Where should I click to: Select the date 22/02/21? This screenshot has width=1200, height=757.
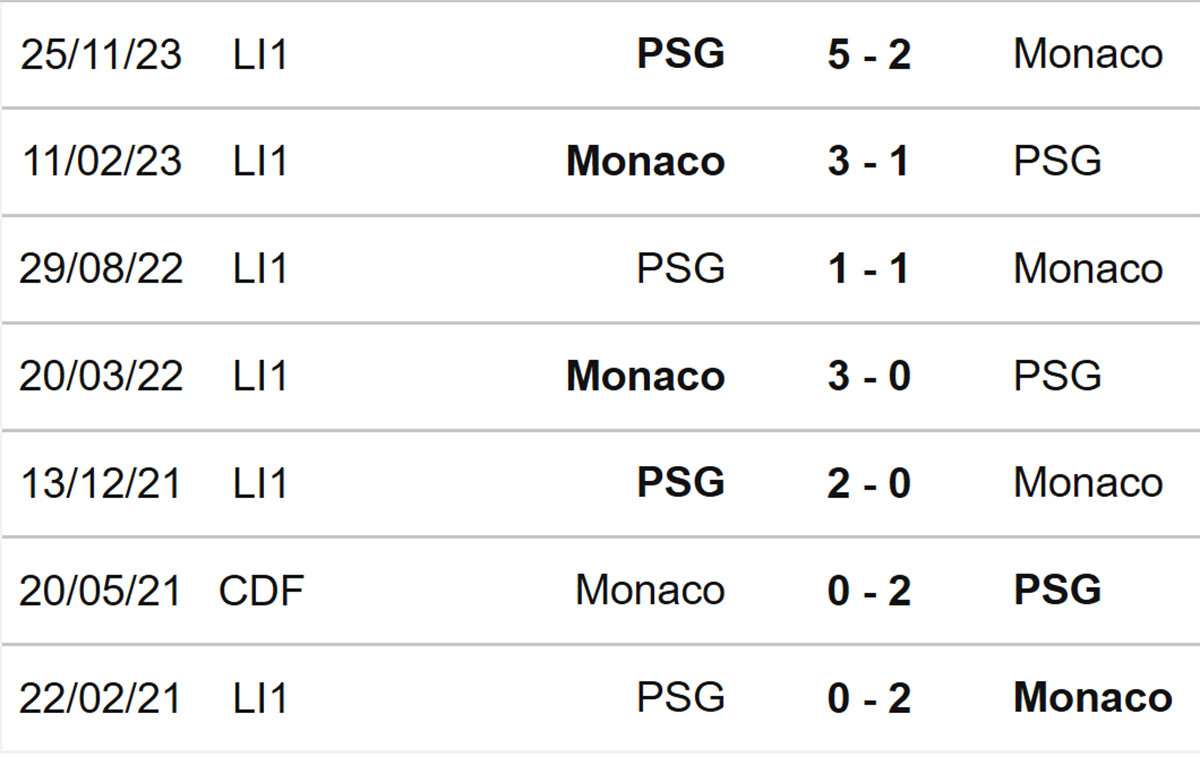[x=101, y=697]
